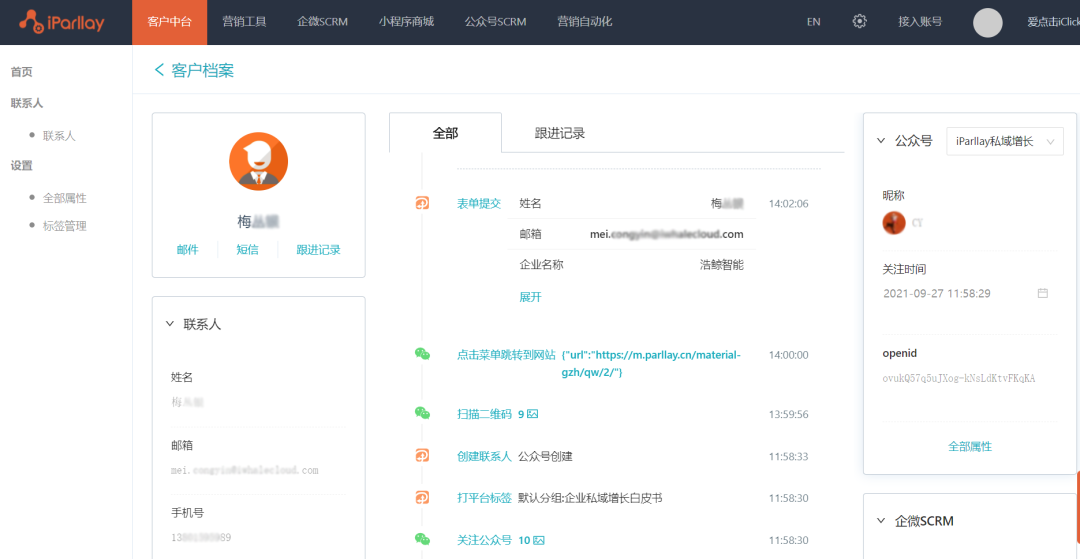Click the 邮件 button under profile
The image size is (1080, 559).
click(x=187, y=250)
